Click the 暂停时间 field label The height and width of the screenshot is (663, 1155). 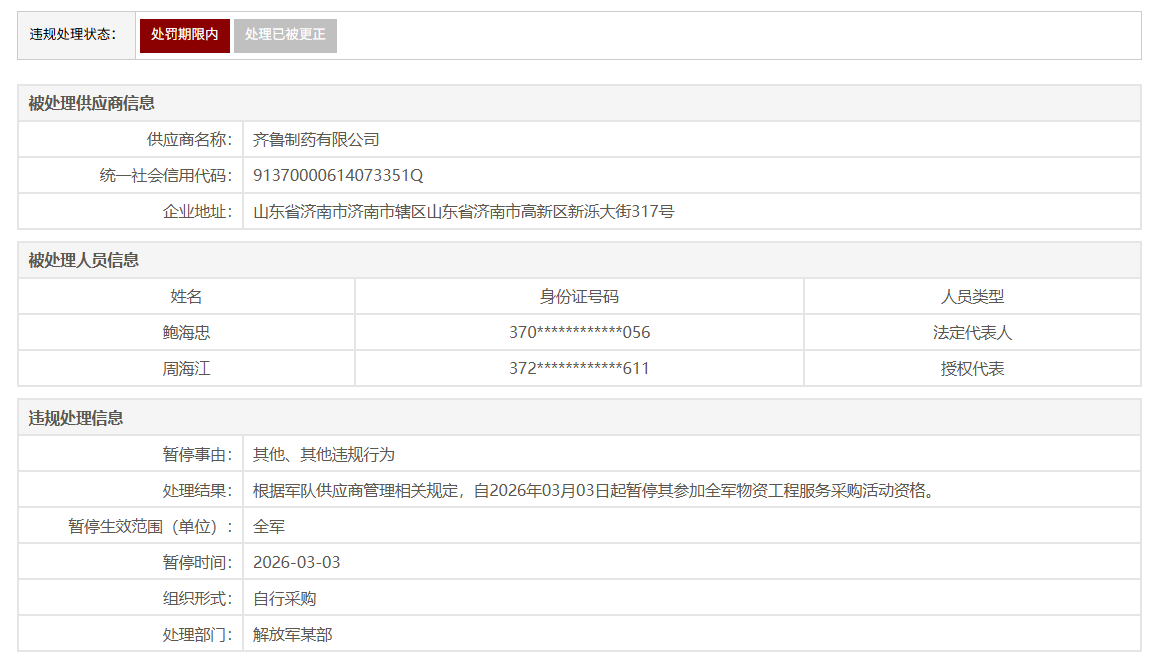tap(197, 563)
